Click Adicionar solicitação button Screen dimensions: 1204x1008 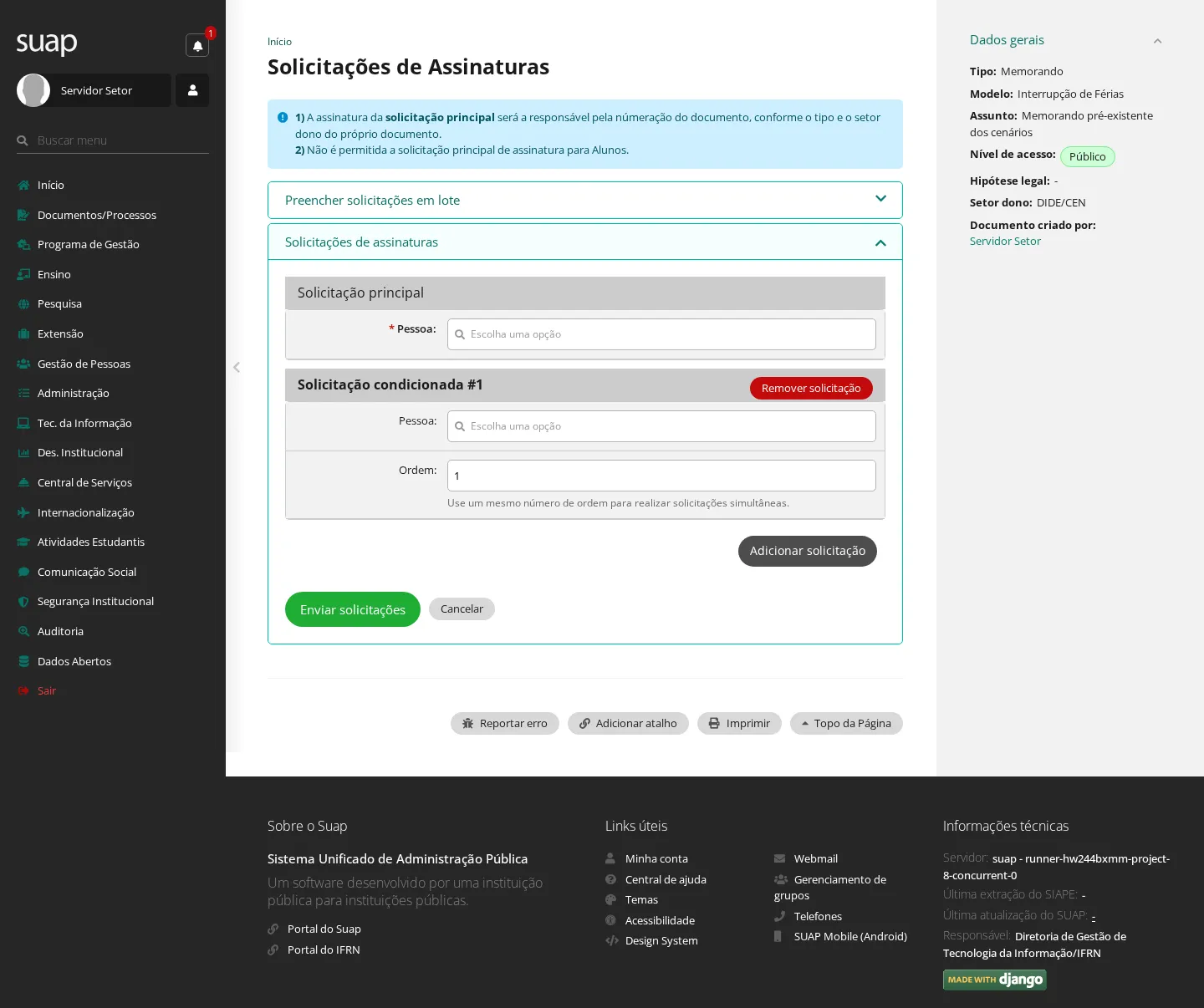pyautogui.click(x=808, y=551)
